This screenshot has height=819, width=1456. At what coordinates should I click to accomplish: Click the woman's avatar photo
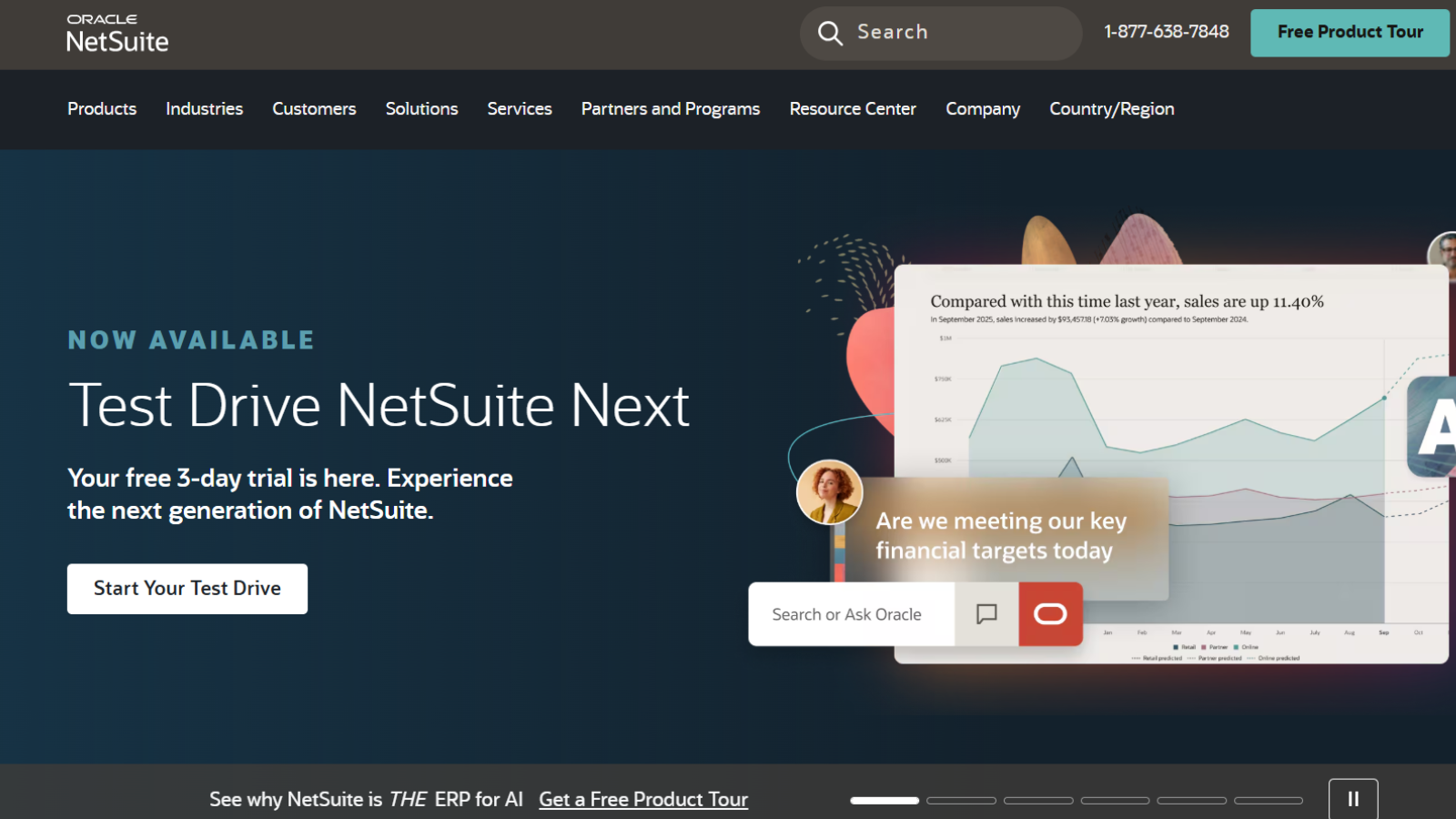tap(829, 492)
